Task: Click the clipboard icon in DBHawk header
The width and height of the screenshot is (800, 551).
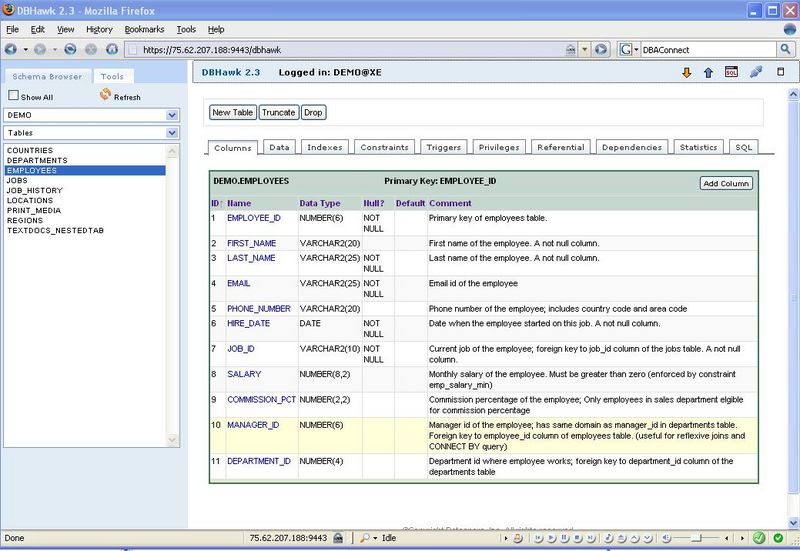Action: 781,71
